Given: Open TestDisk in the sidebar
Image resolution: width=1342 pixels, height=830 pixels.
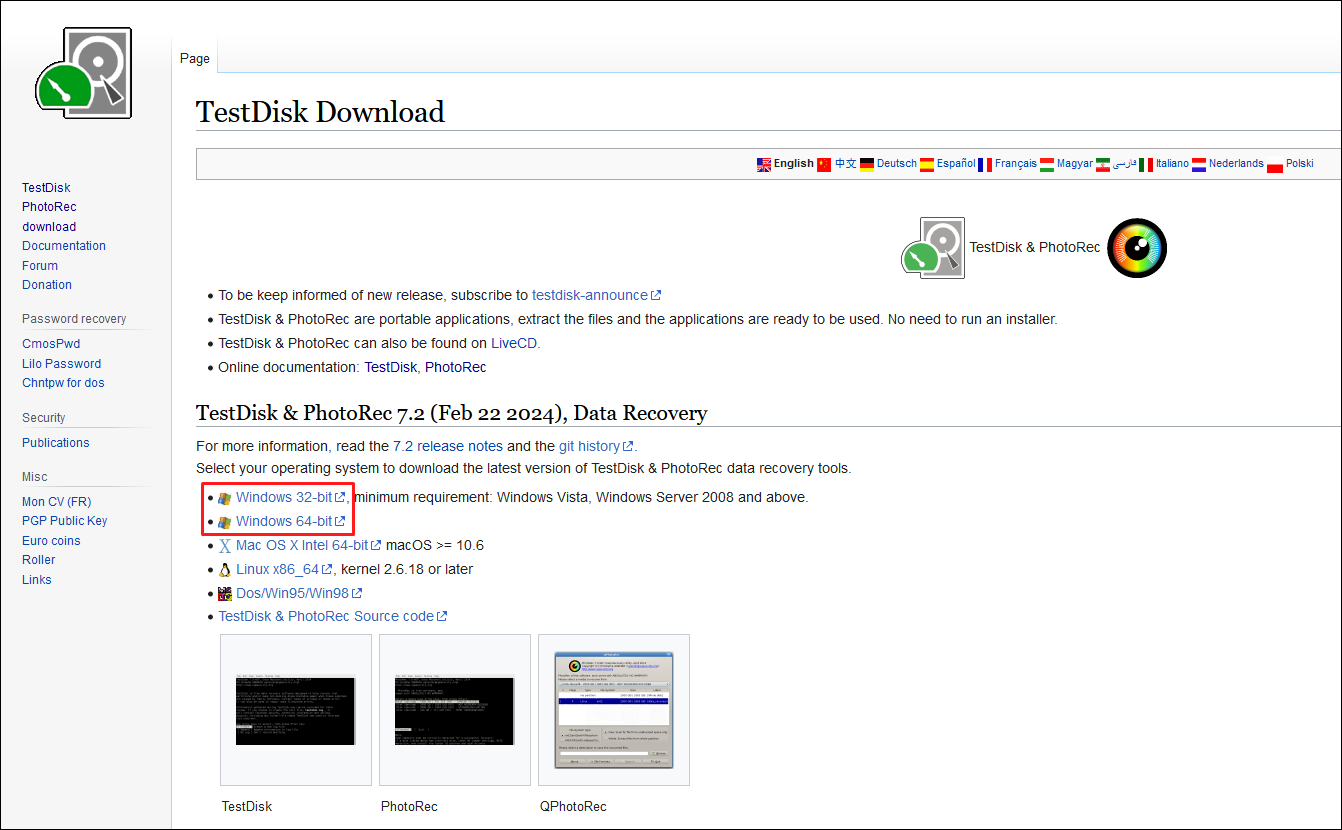Looking at the screenshot, I should coord(46,188).
